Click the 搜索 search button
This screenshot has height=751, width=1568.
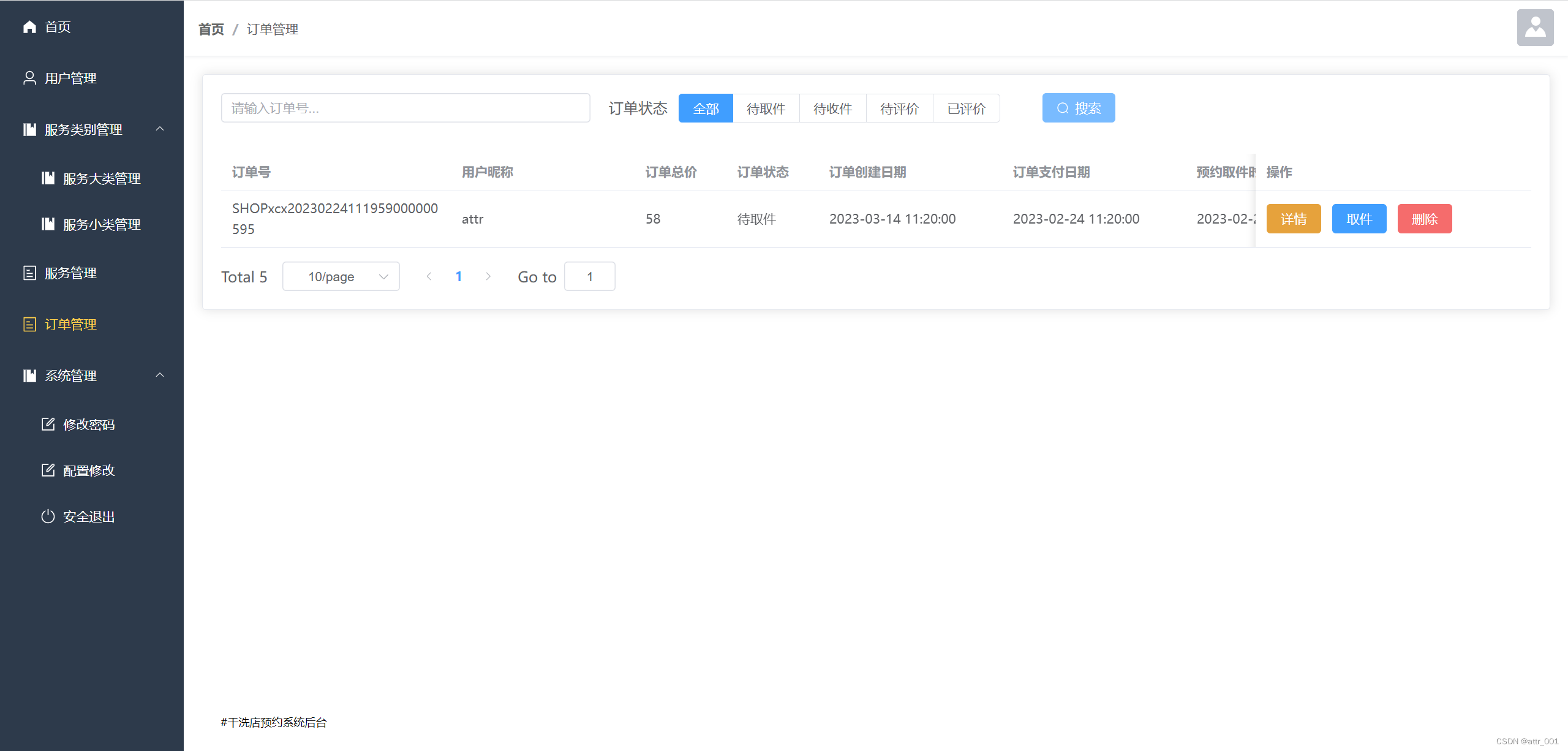(1078, 108)
